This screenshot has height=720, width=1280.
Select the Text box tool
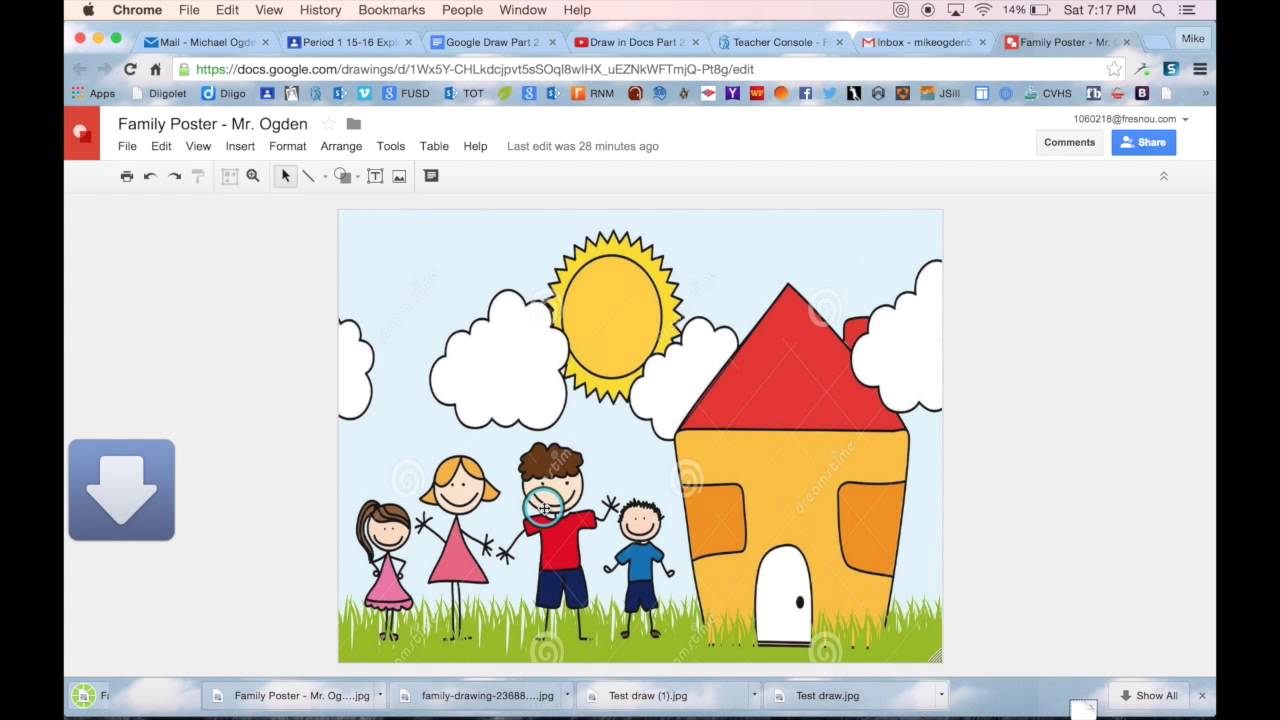[x=375, y=176]
